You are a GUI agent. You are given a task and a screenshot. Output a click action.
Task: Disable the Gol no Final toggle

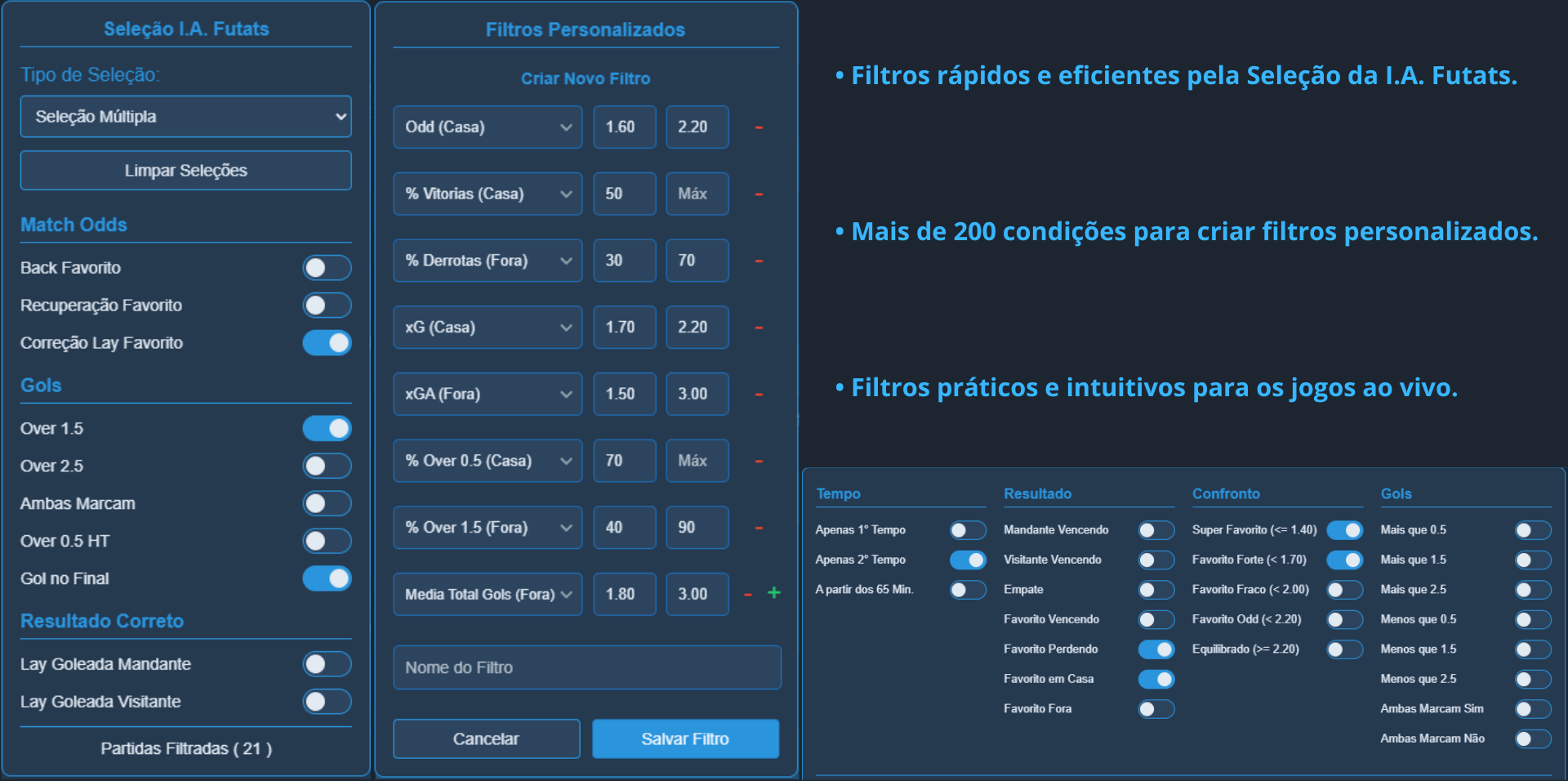coord(327,579)
